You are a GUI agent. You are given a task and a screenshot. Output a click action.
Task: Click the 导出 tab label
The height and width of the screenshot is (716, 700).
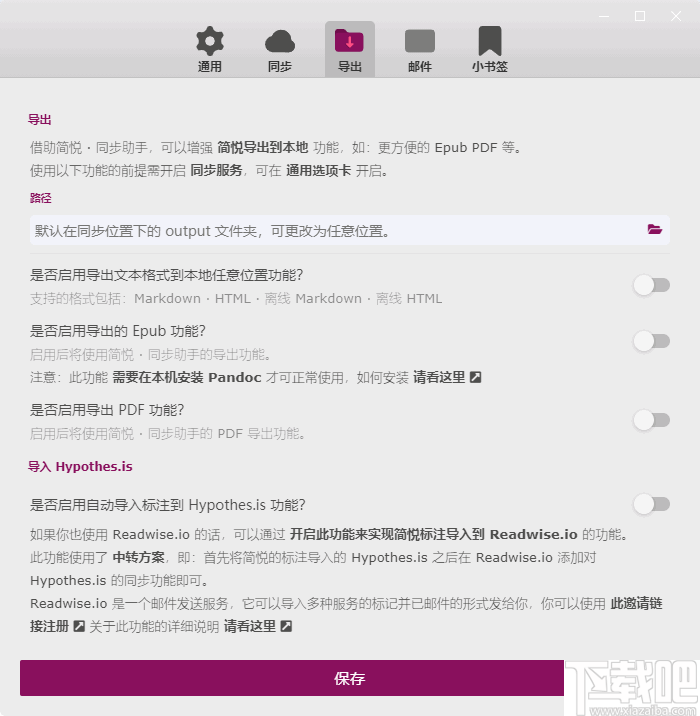click(349, 67)
